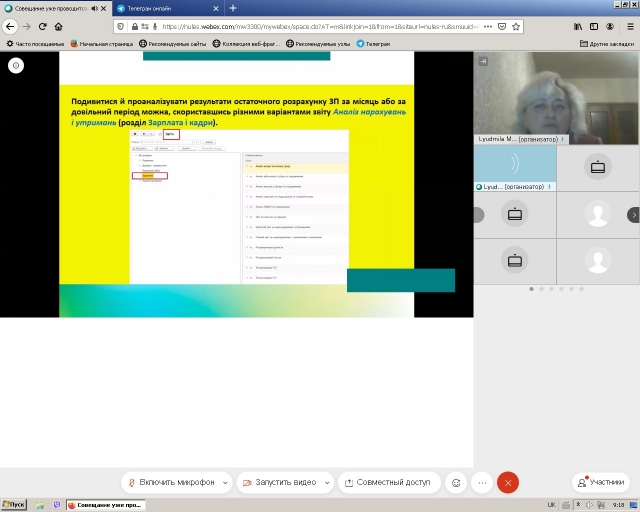
Task: Open file explorer quick launch icon
Action: 40,505
